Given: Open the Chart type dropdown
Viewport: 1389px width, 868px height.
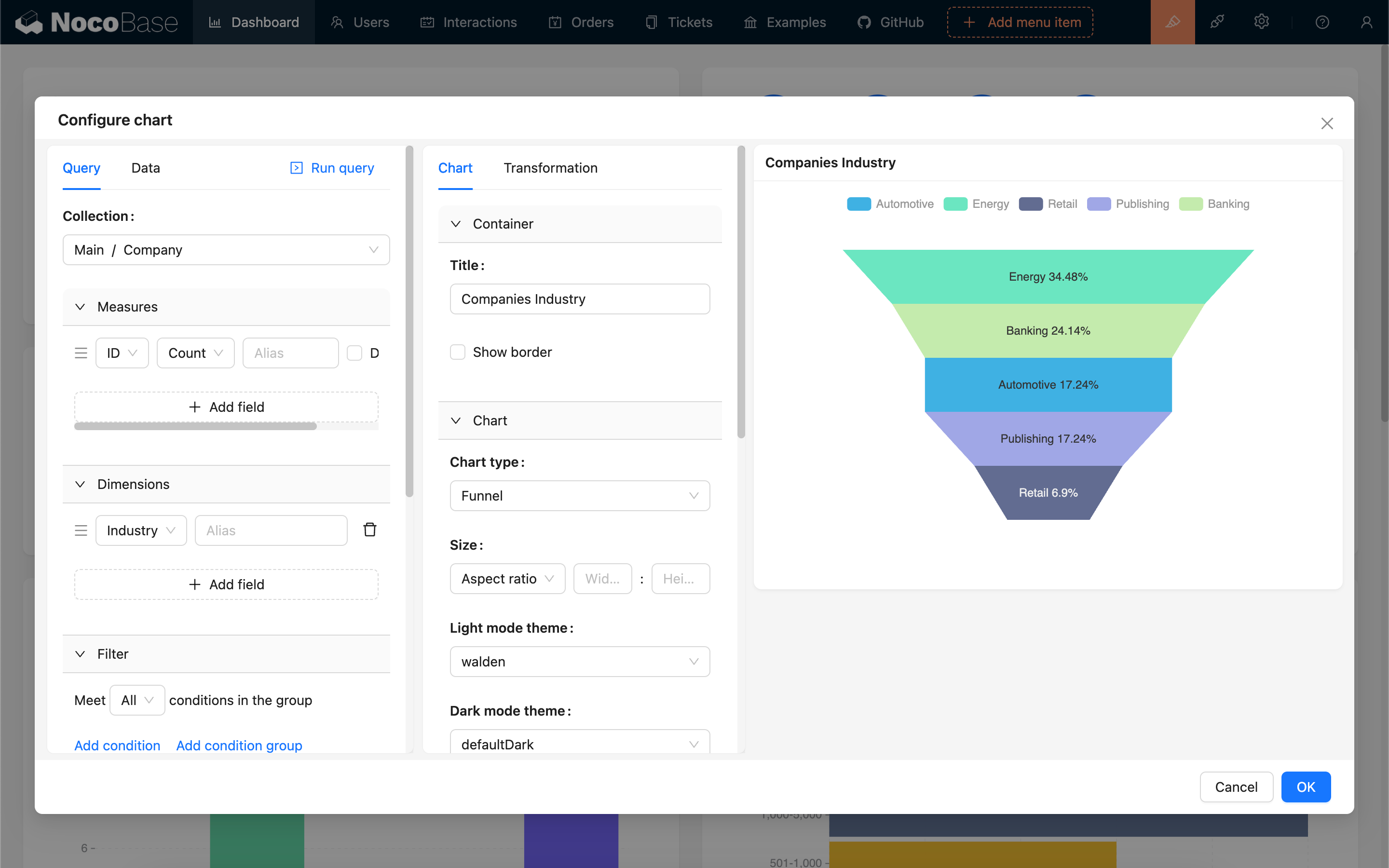Looking at the screenshot, I should click(x=580, y=495).
